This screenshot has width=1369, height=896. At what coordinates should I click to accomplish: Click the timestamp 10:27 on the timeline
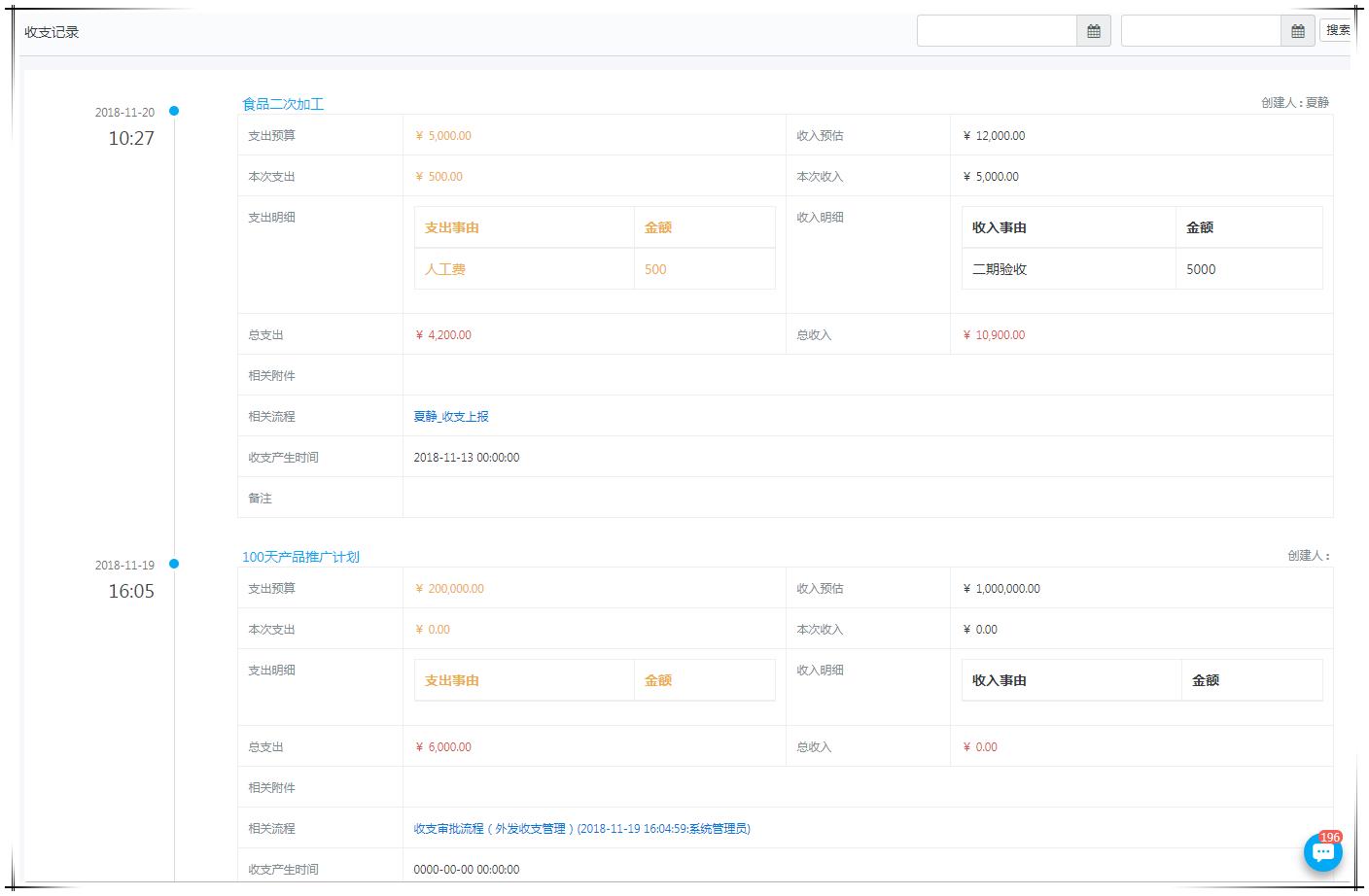click(x=131, y=139)
